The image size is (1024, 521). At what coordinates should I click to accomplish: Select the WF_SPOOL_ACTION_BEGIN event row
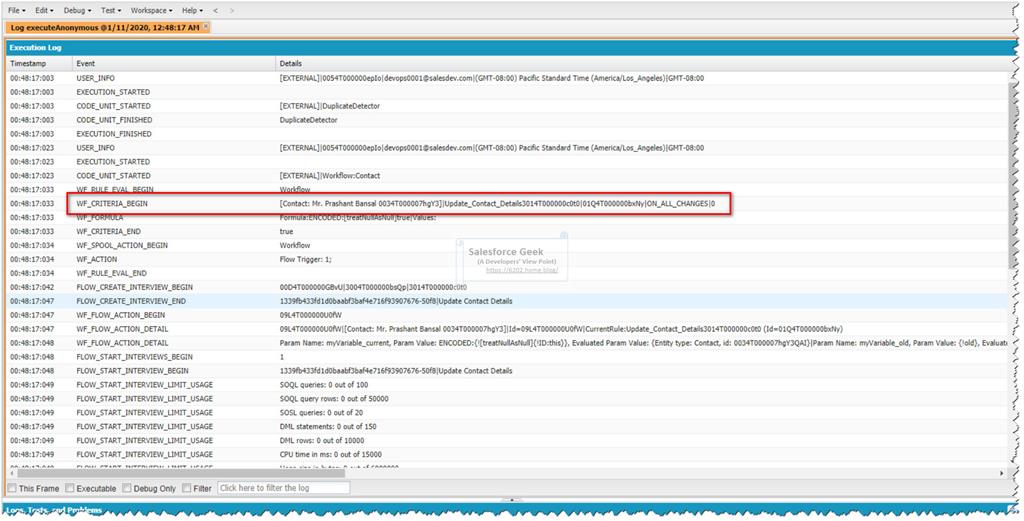tap(507, 245)
